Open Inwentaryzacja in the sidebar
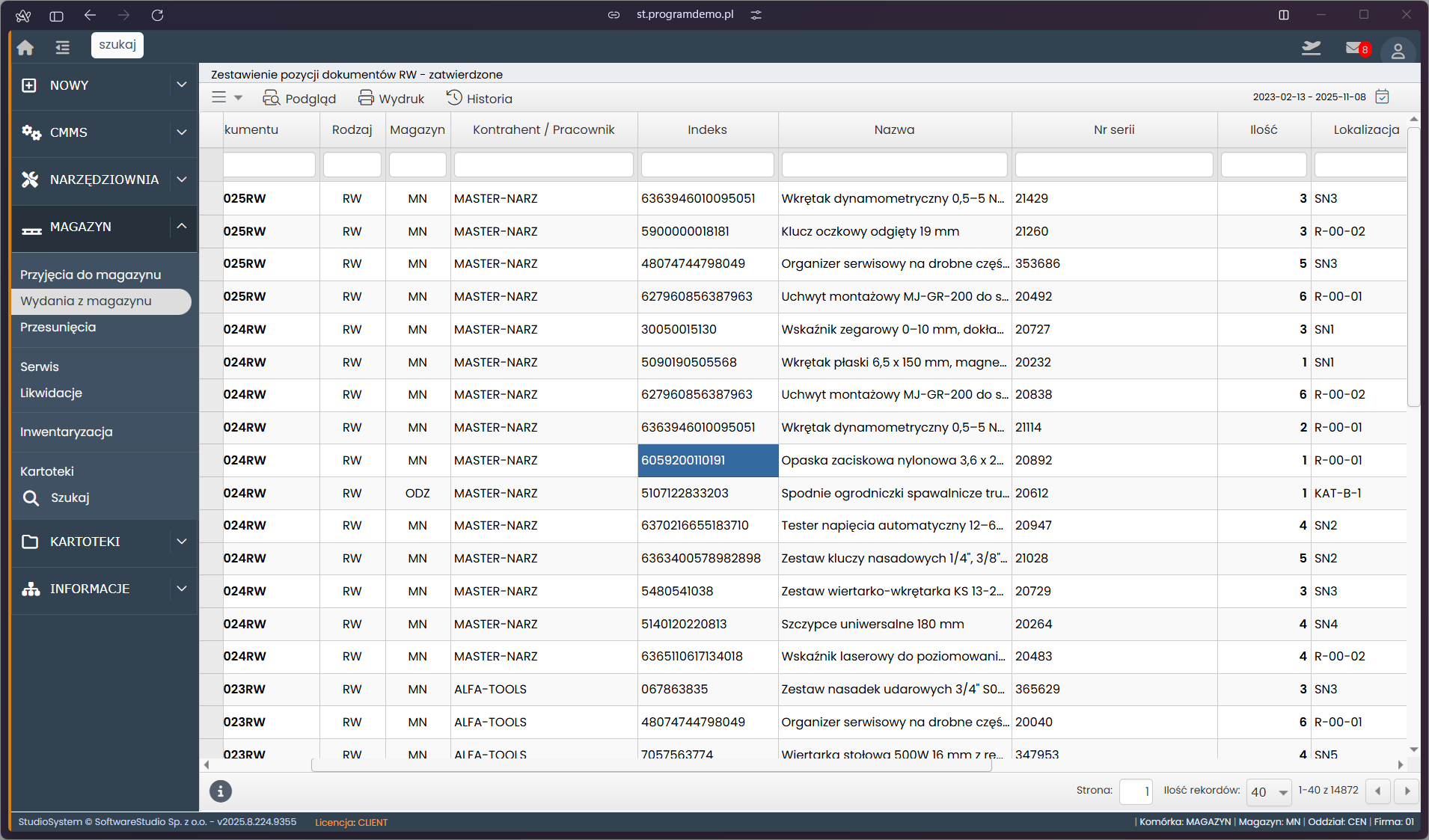The image size is (1429, 840). [x=67, y=432]
